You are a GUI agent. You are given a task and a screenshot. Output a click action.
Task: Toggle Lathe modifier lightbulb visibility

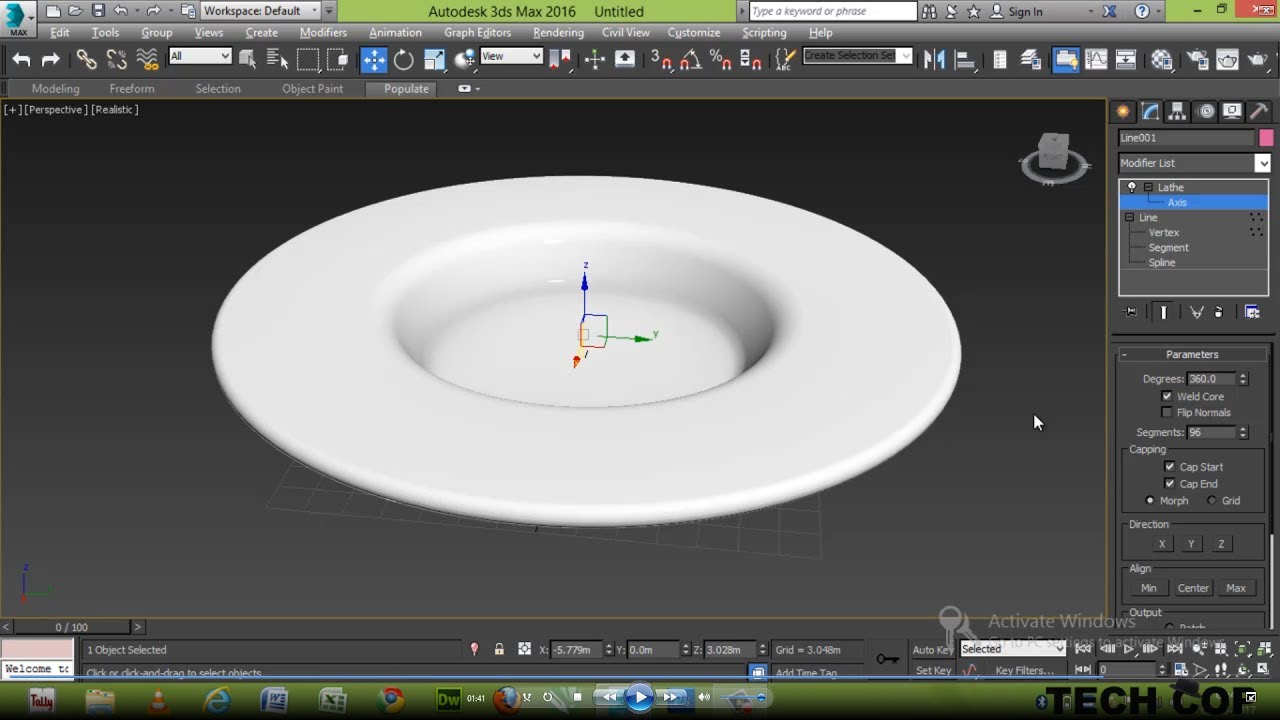1132,187
